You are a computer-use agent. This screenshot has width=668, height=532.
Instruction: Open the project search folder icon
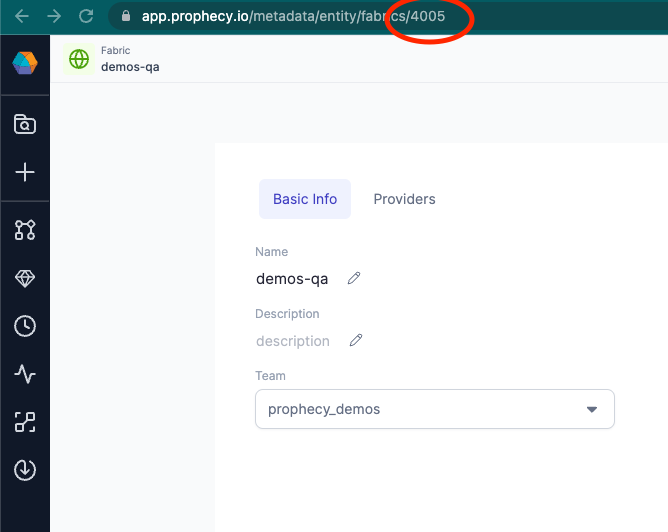25,124
